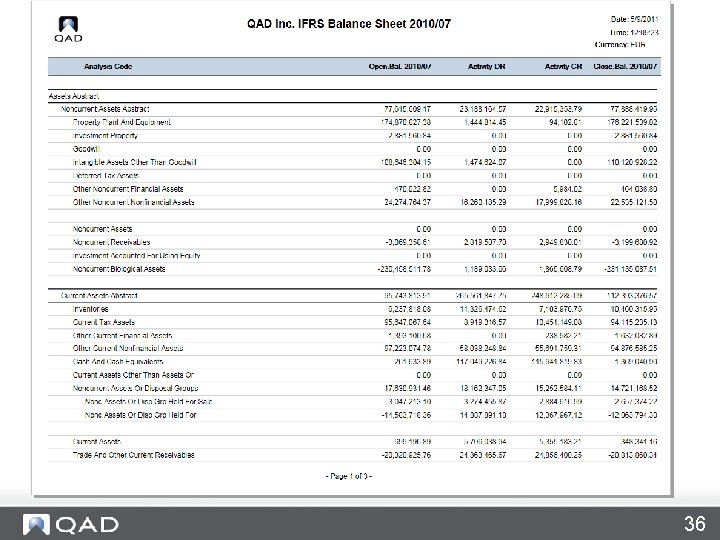Viewport: 720px width, 540px height.
Task: Click 'Other Current Financial Assets' label
Action: pyautogui.click(x=123, y=336)
